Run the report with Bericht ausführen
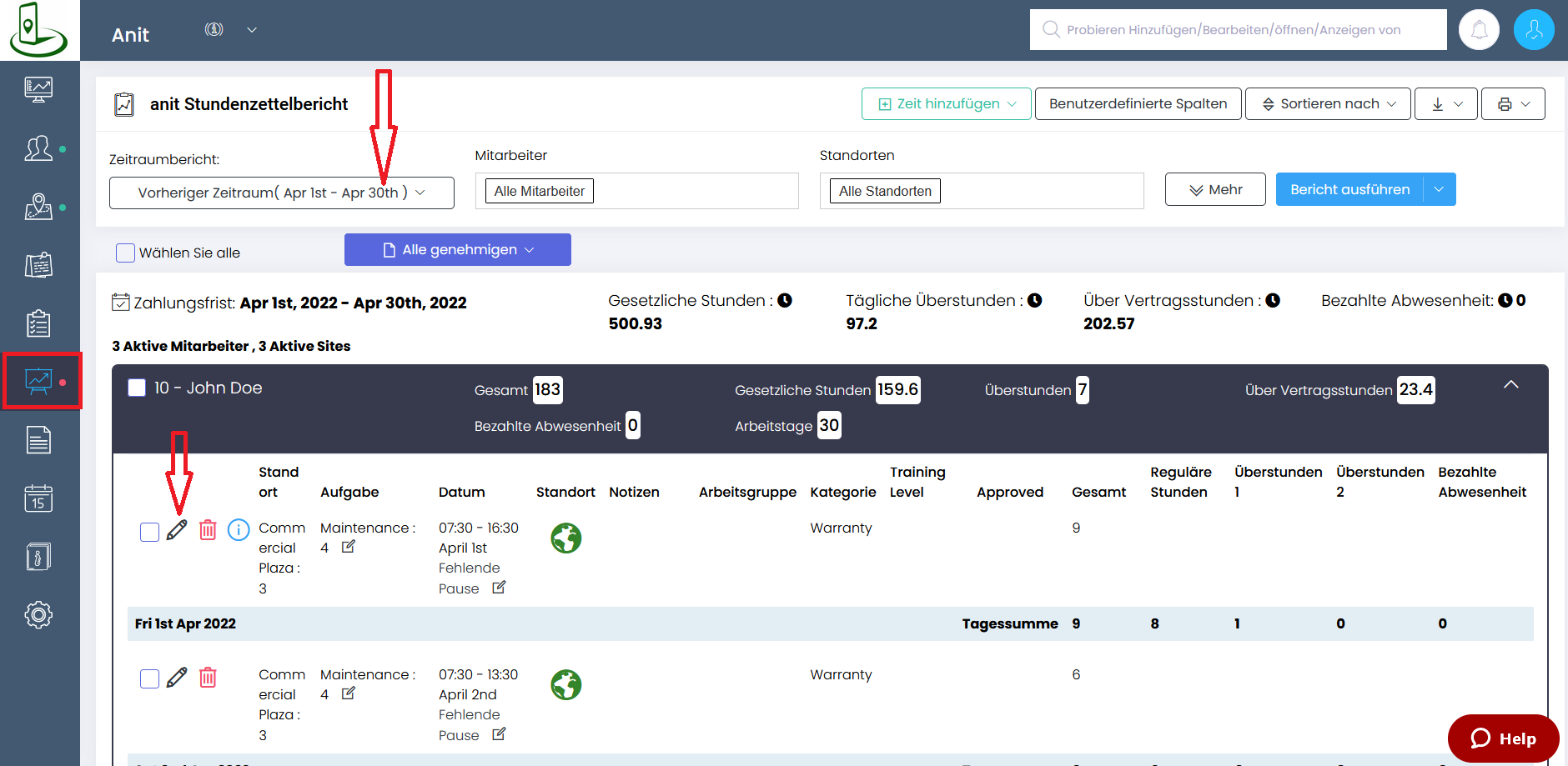 (1349, 189)
